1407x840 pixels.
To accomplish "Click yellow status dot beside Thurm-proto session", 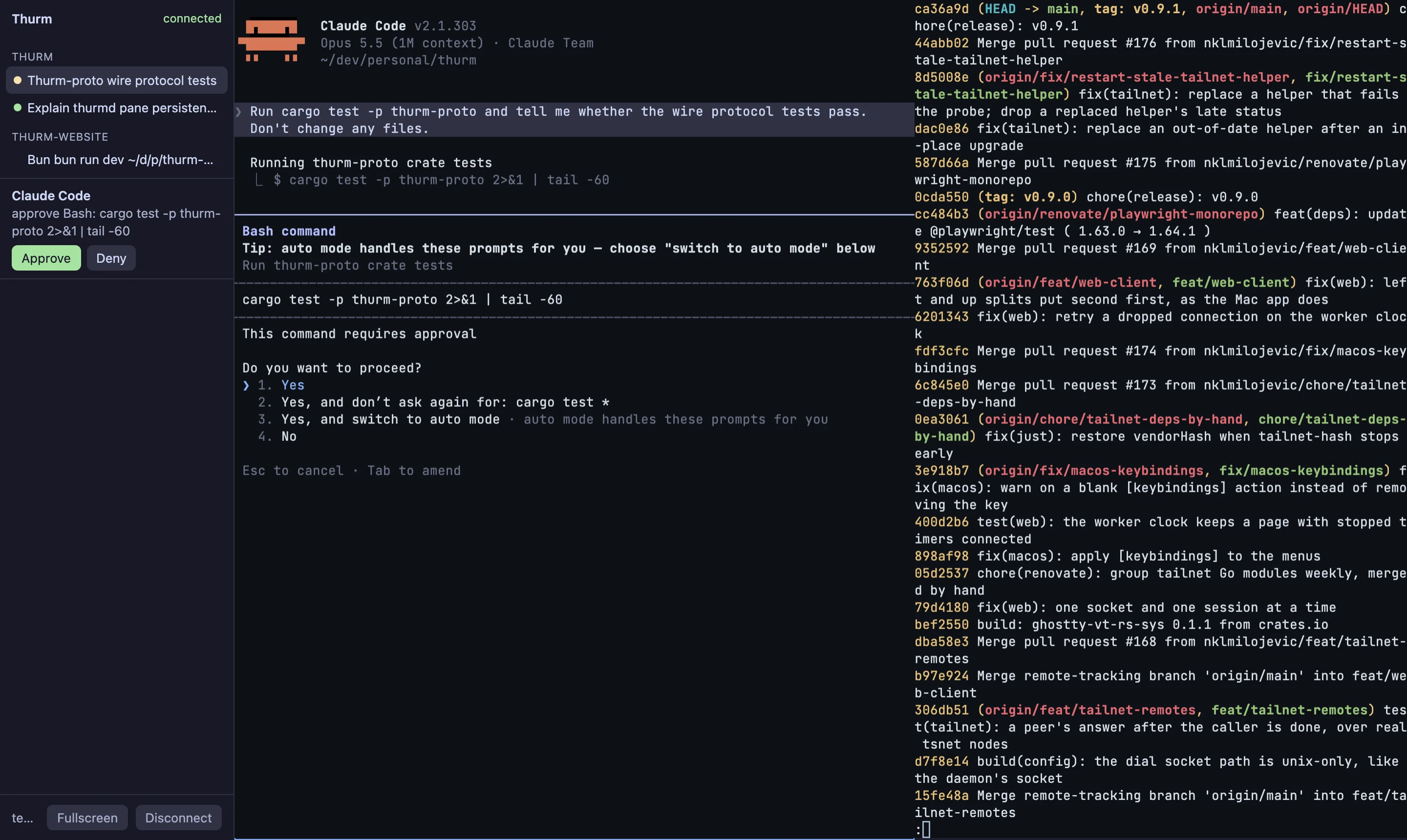I will 18,81.
